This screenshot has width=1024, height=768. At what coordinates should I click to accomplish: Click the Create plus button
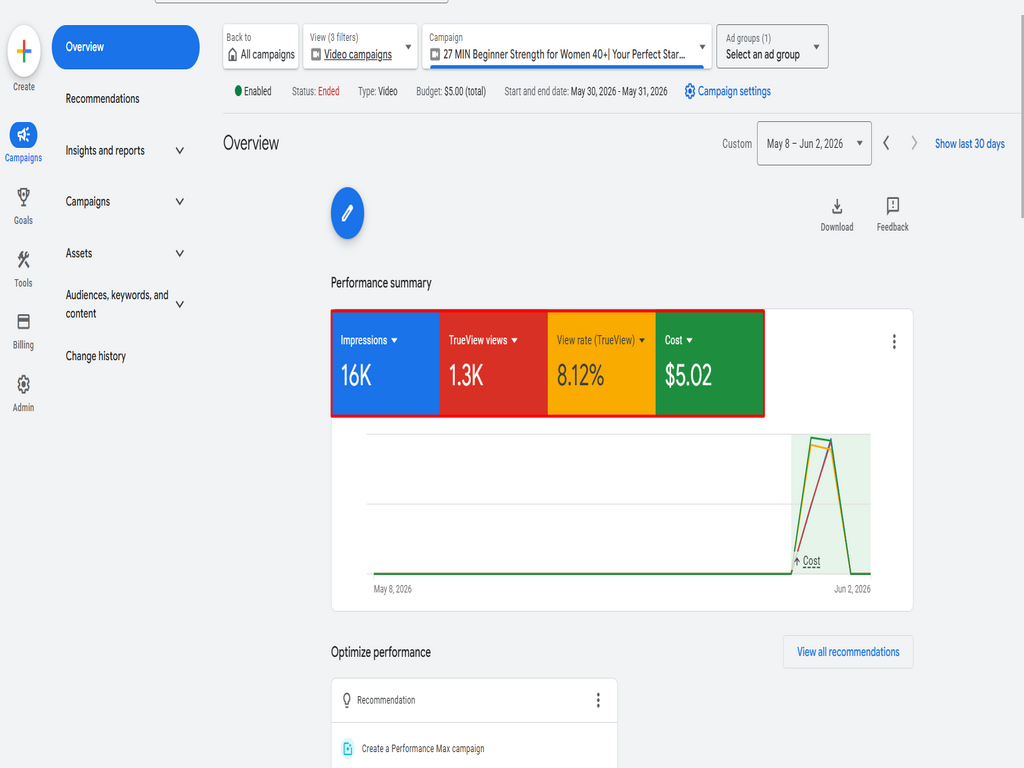24,51
